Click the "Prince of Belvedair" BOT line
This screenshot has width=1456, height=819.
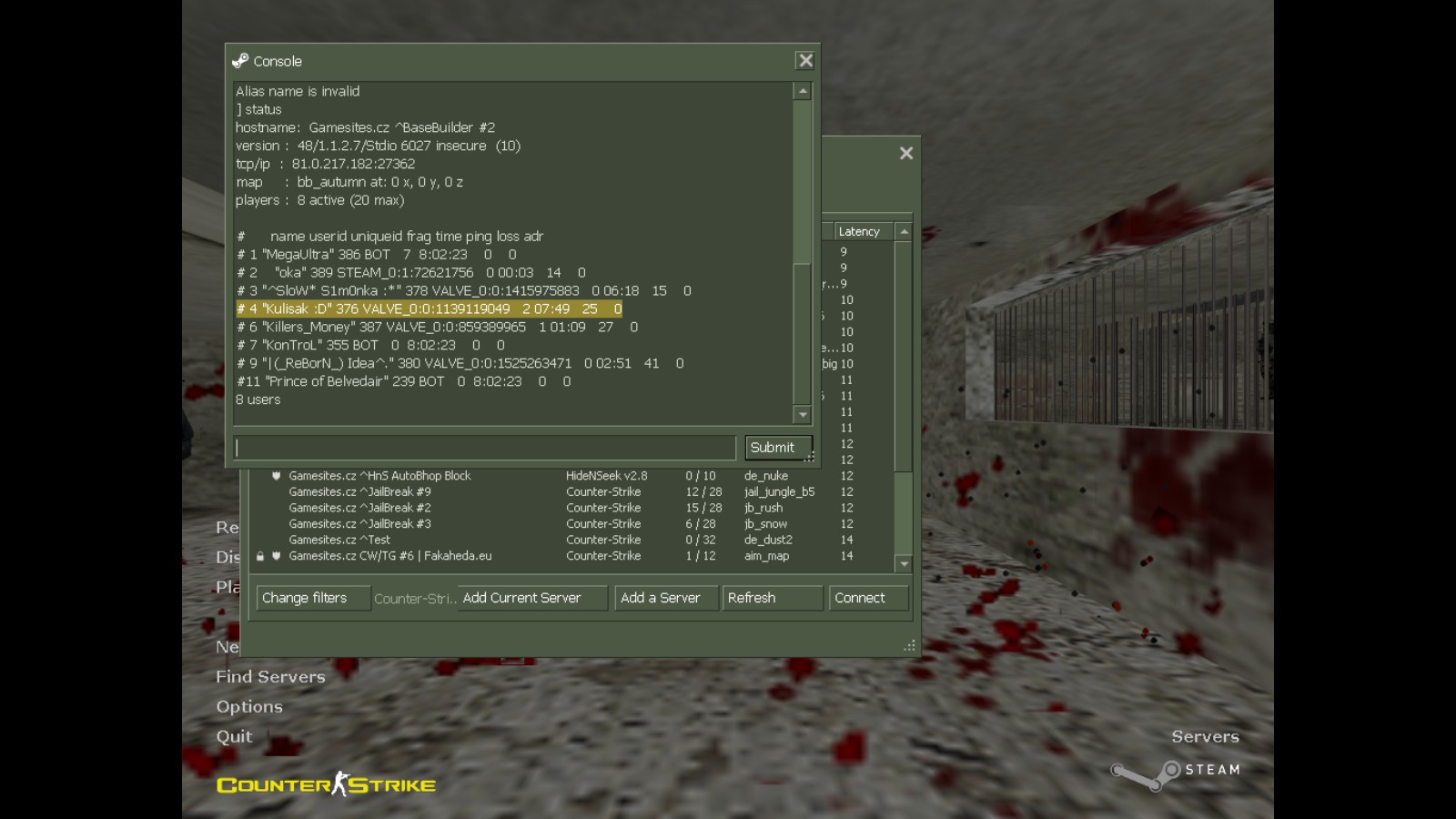pyautogui.click(x=403, y=381)
